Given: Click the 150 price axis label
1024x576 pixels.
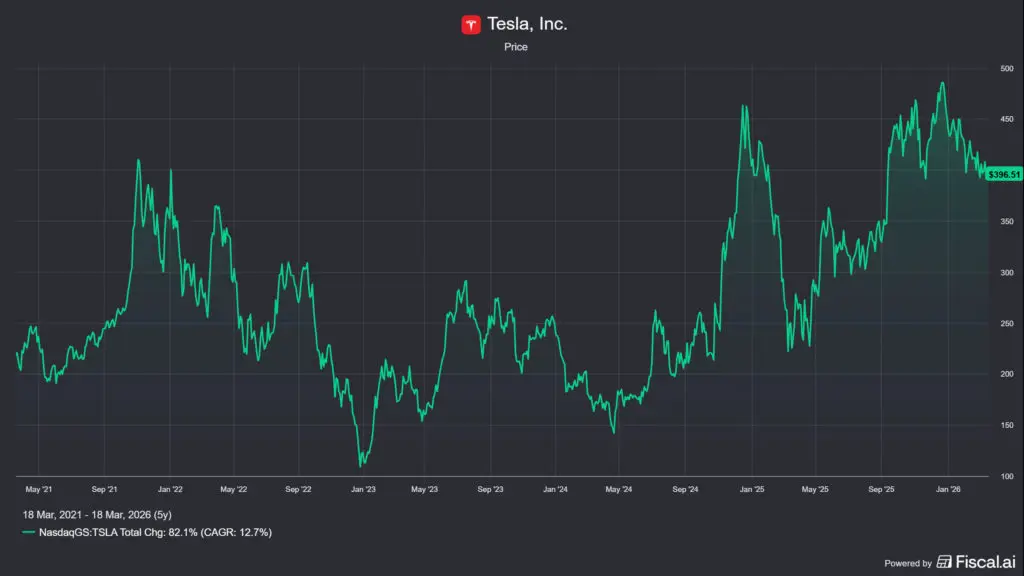Looking at the screenshot, I should 1007,425.
